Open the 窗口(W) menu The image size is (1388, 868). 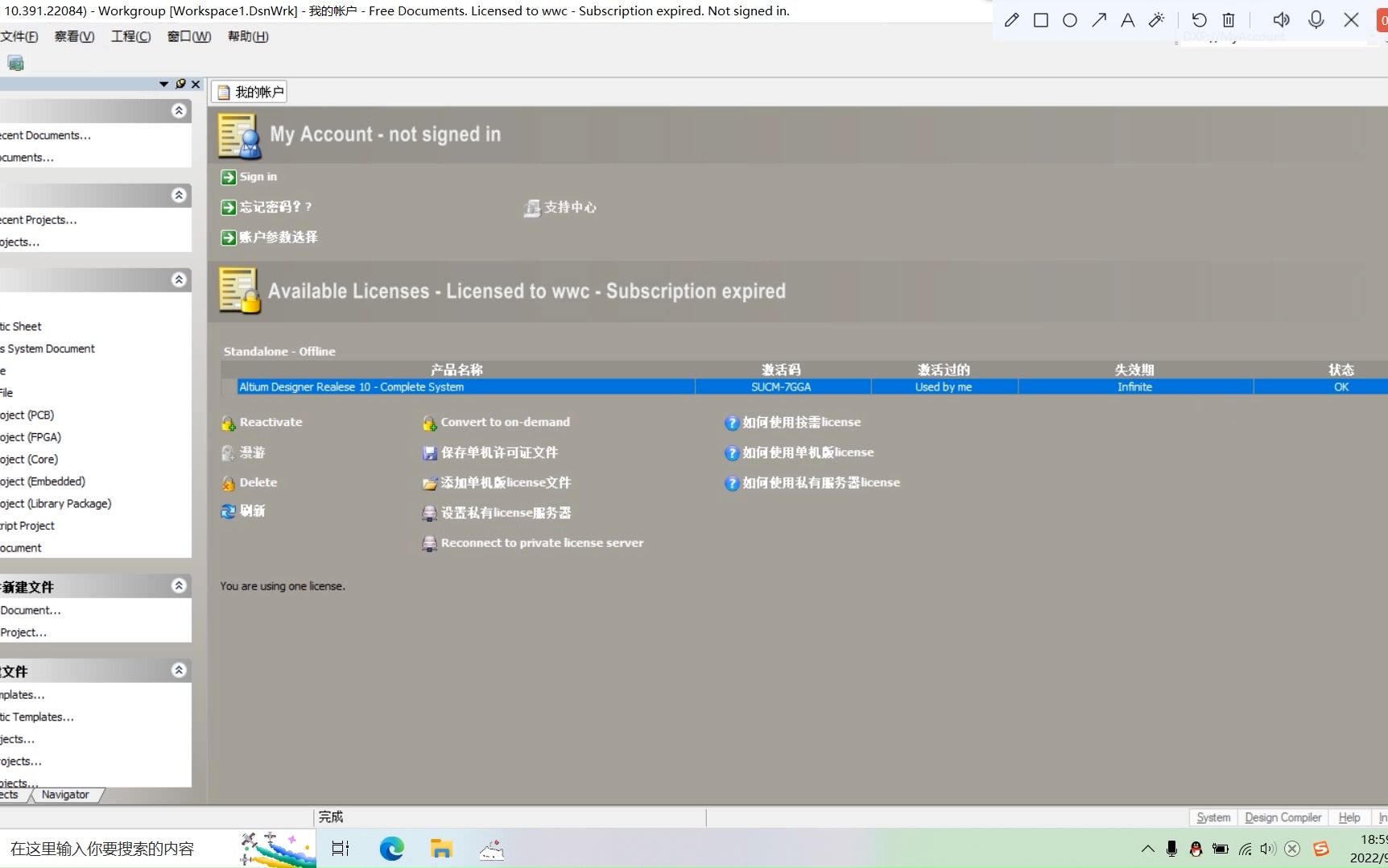point(189,36)
